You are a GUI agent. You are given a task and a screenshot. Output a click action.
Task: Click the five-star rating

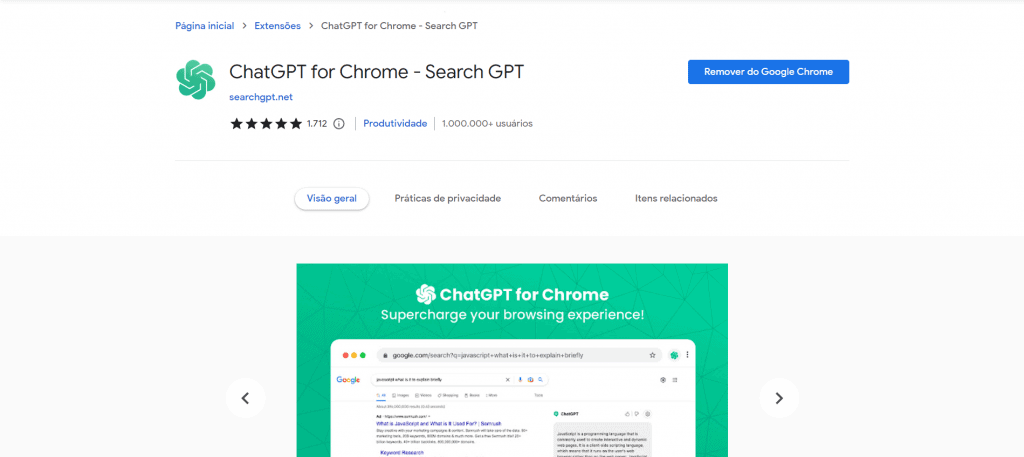point(266,123)
